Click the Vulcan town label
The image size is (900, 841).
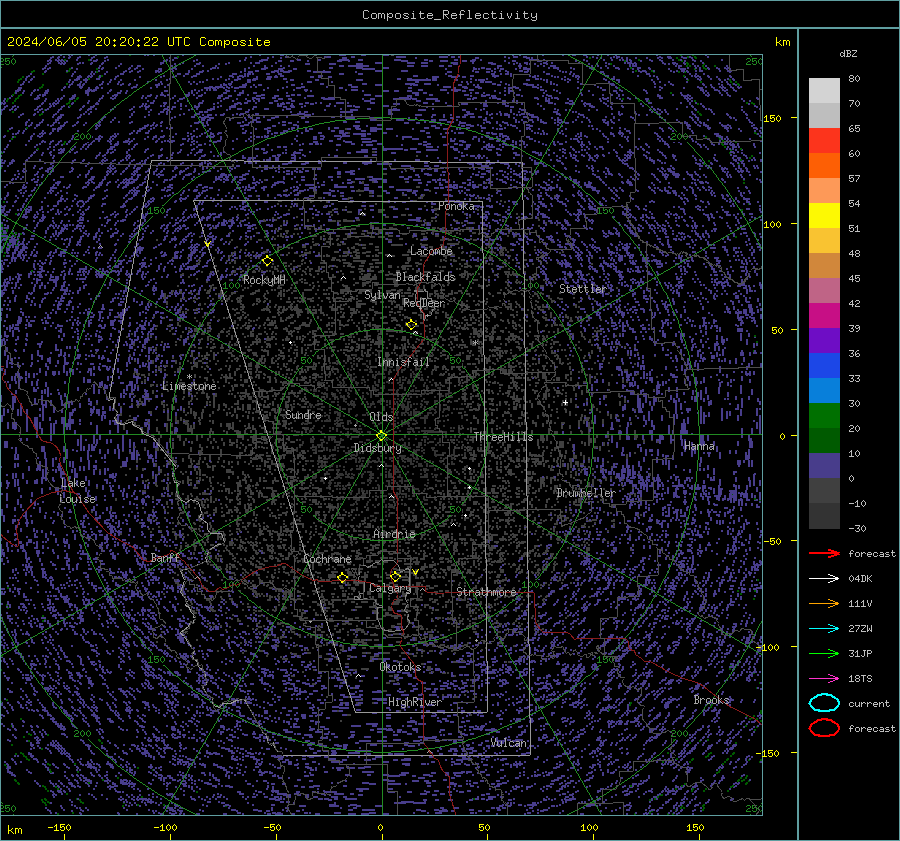click(x=508, y=743)
